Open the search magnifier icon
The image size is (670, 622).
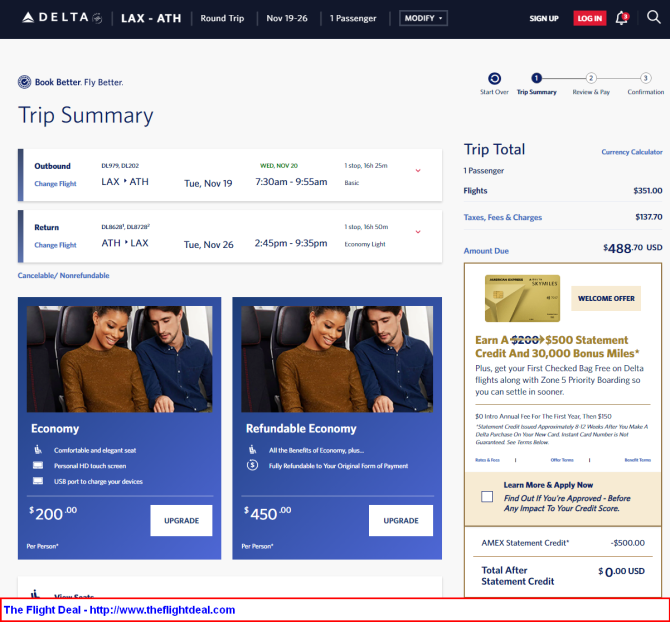[x=653, y=17]
